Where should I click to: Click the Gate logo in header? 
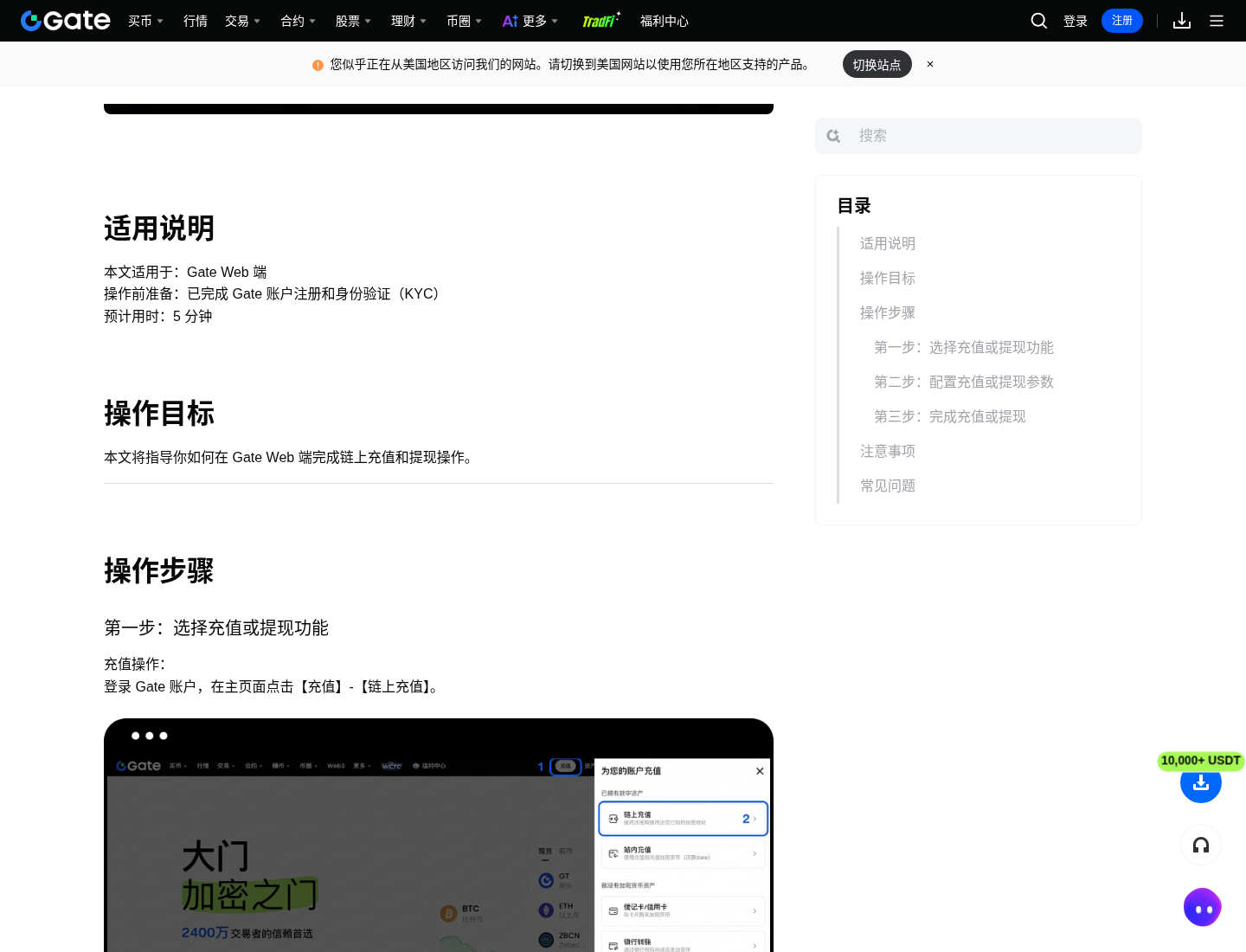pyautogui.click(x=66, y=21)
